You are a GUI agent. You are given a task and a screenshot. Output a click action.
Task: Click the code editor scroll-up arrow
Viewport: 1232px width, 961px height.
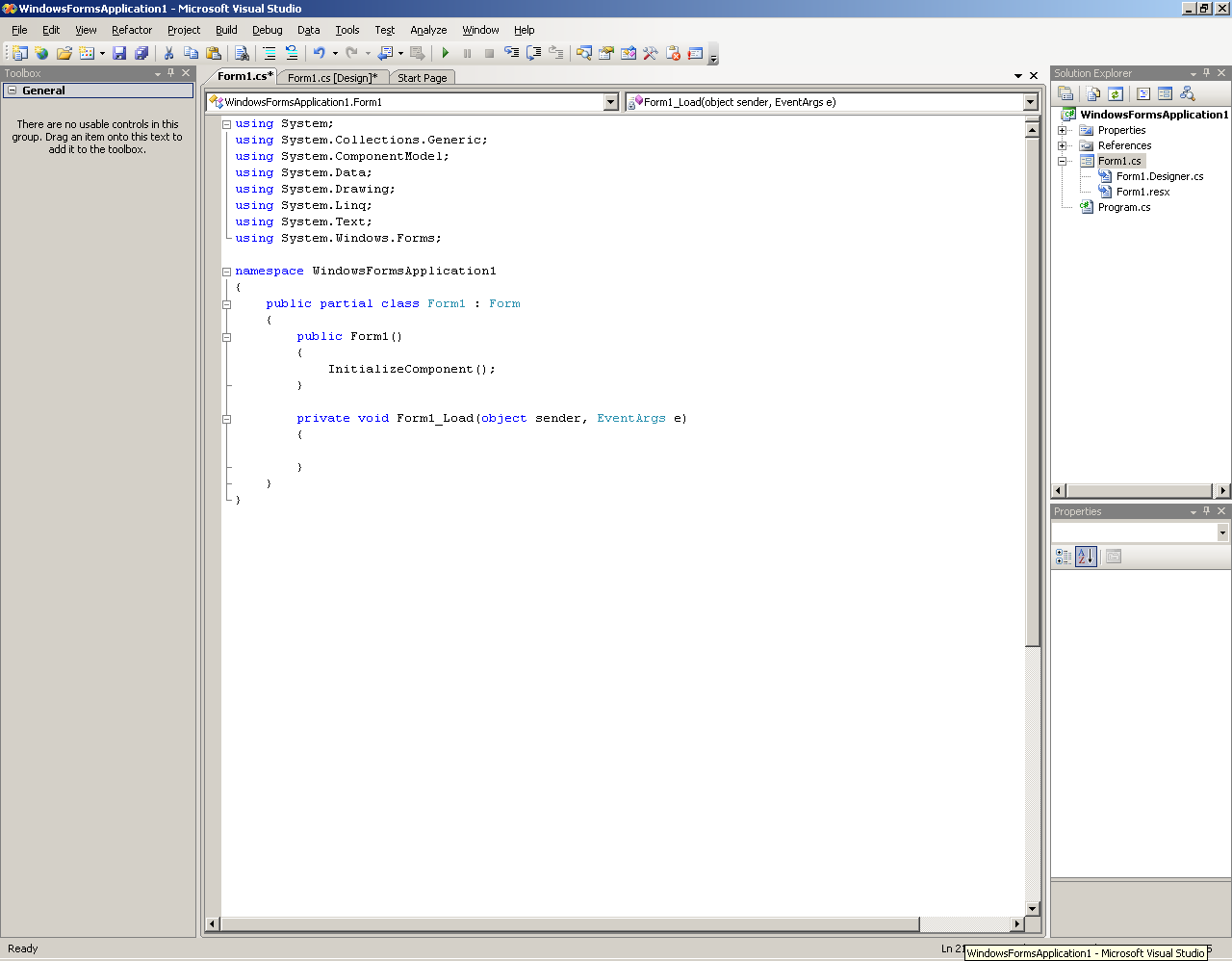pos(1032,129)
